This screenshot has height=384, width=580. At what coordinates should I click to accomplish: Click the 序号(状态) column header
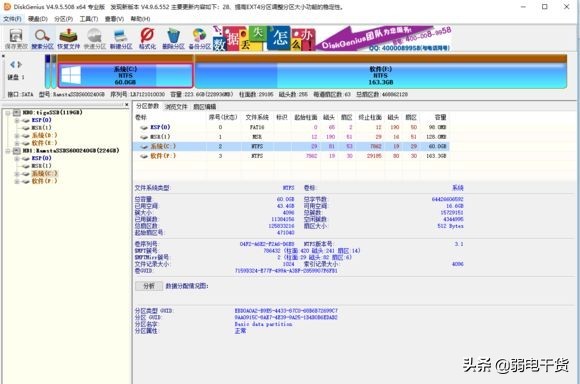(223, 117)
